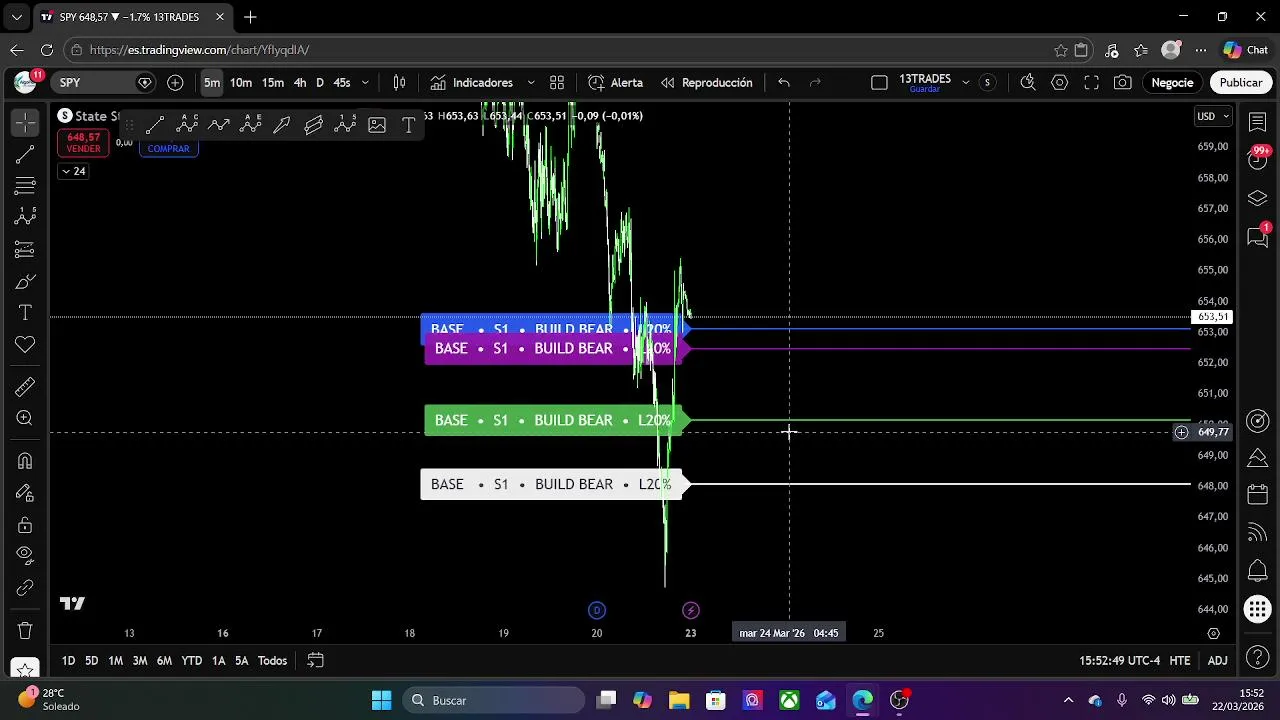Enter fullscreen chart mode
The height and width of the screenshot is (720, 1280).
tap(1091, 83)
